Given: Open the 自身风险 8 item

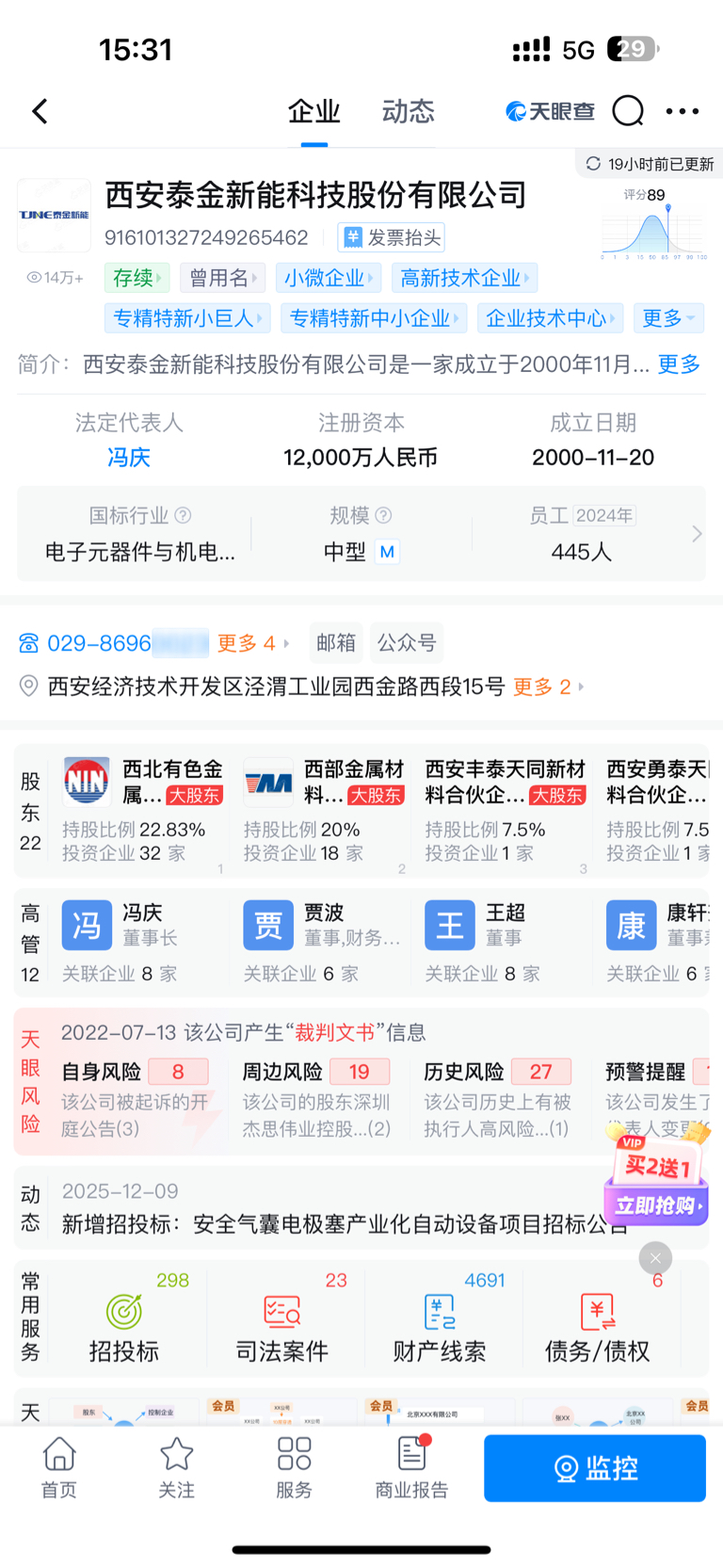Looking at the screenshot, I should (x=135, y=1099).
